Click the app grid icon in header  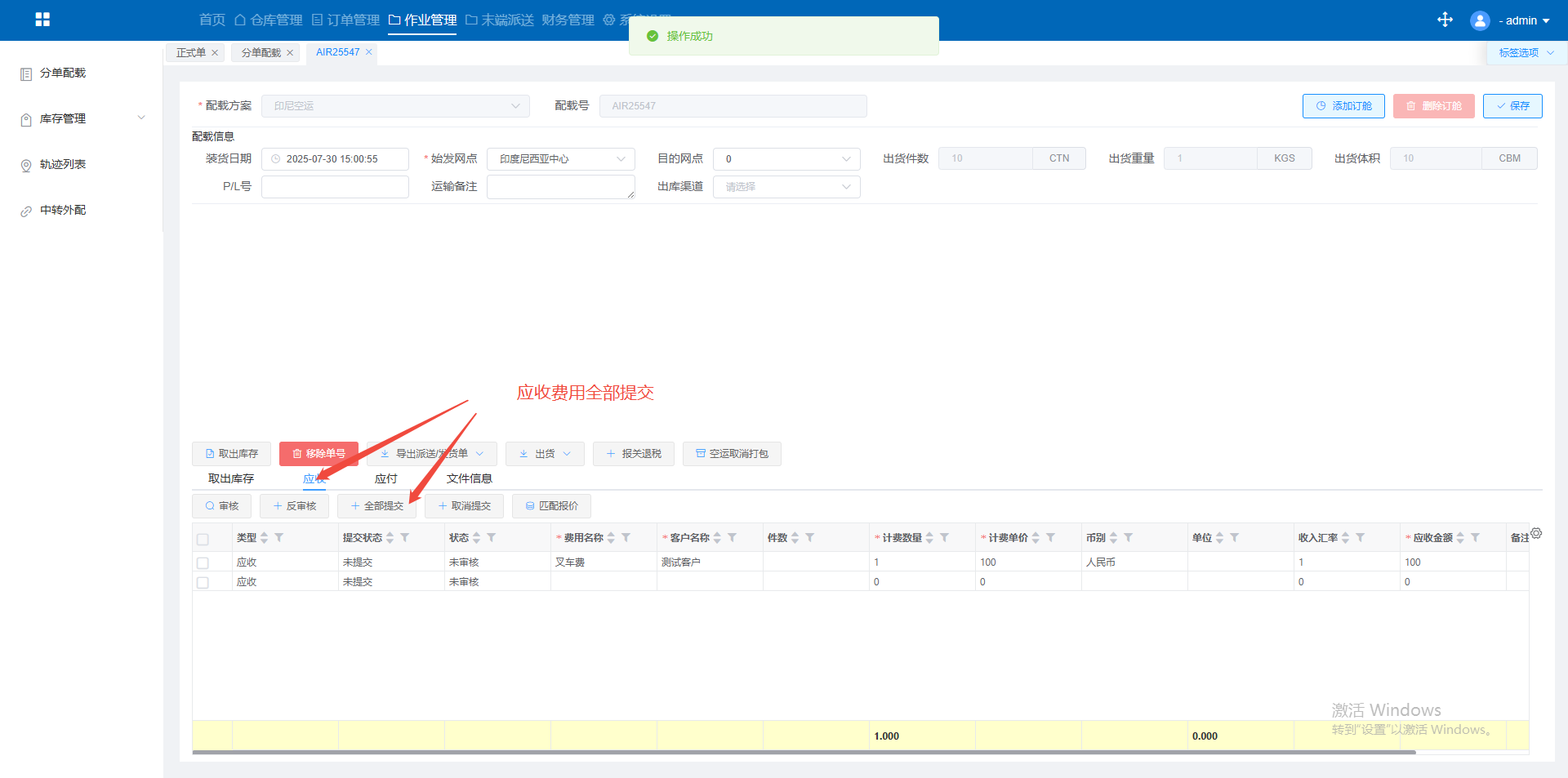(42, 20)
